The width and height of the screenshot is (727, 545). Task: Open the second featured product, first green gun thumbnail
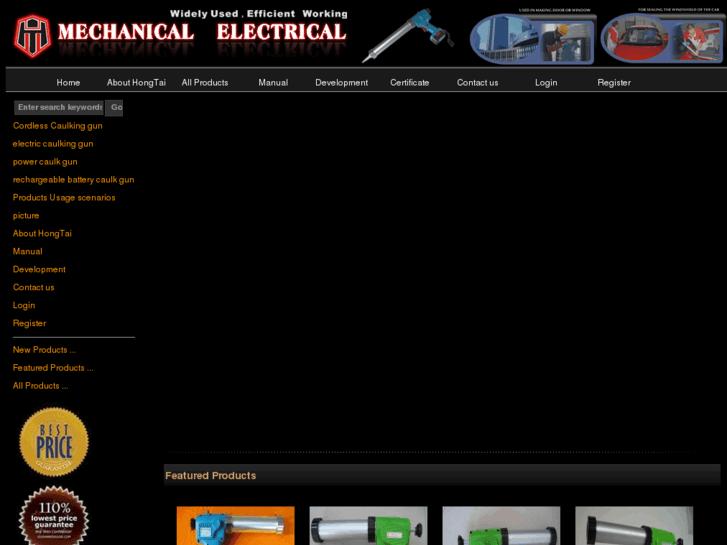(x=368, y=526)
